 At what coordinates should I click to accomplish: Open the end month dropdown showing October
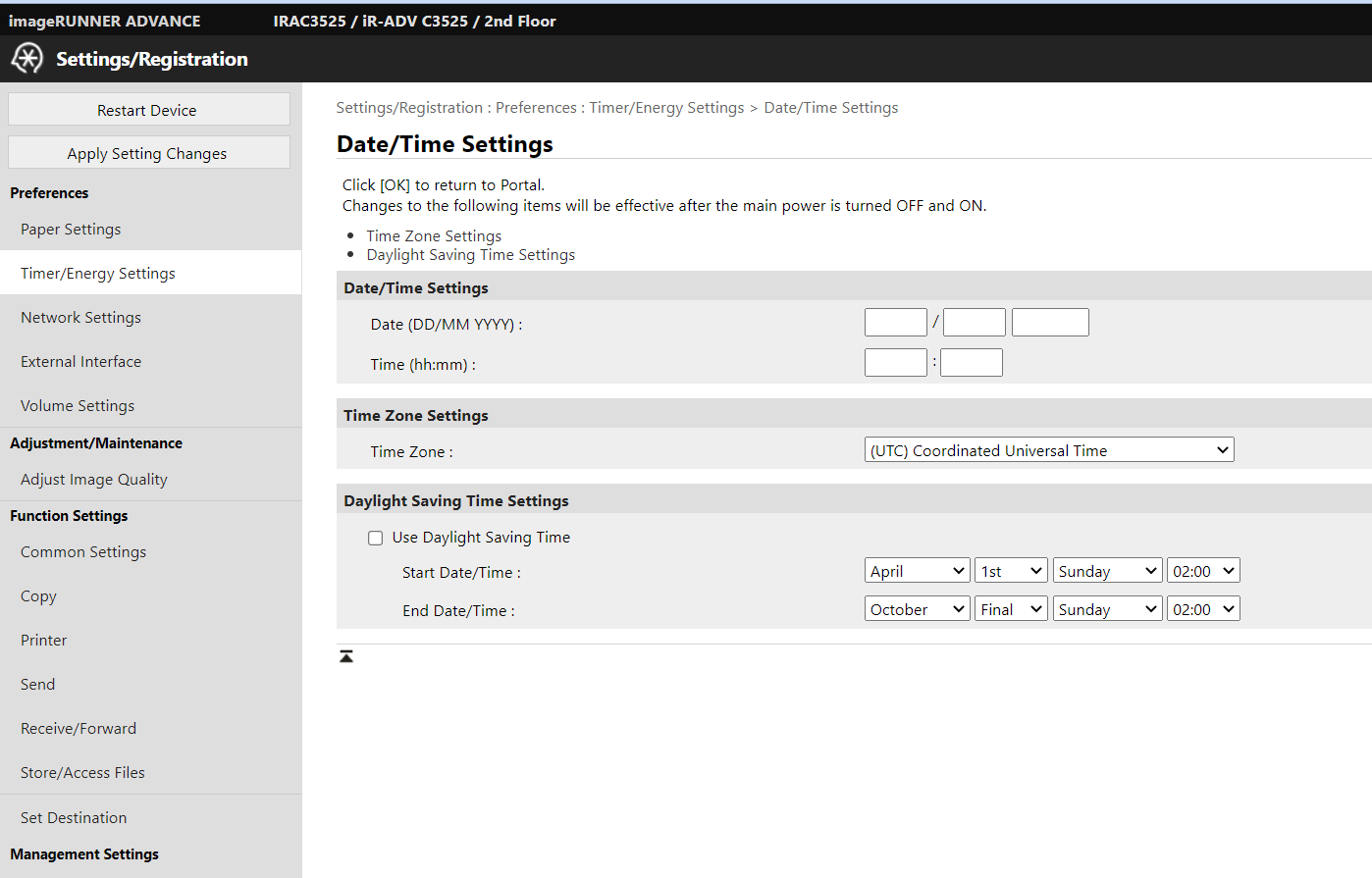pos(917,609)
